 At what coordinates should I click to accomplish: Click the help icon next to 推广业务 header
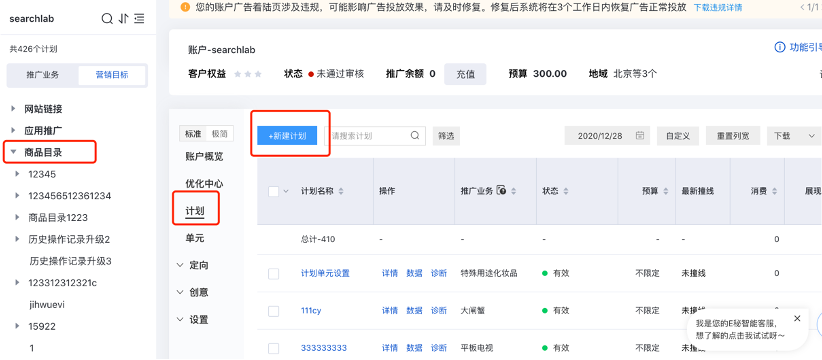click(x=501, y=191)
